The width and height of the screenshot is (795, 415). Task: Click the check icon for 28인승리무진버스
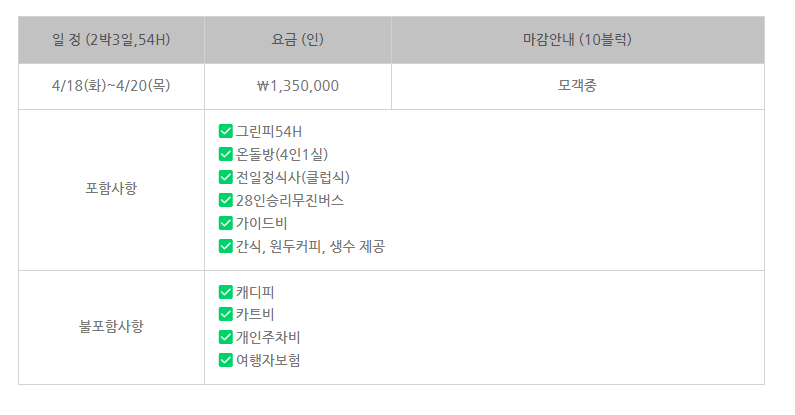[x=226, y=200]
